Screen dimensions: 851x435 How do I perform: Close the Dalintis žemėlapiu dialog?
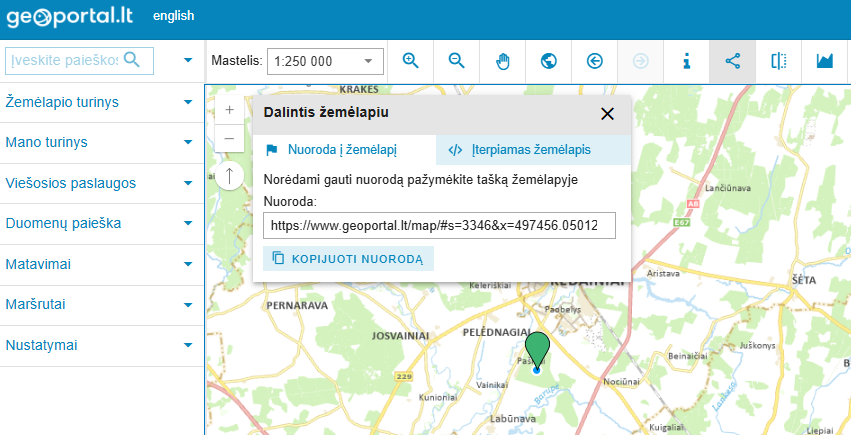coord(607,113)
